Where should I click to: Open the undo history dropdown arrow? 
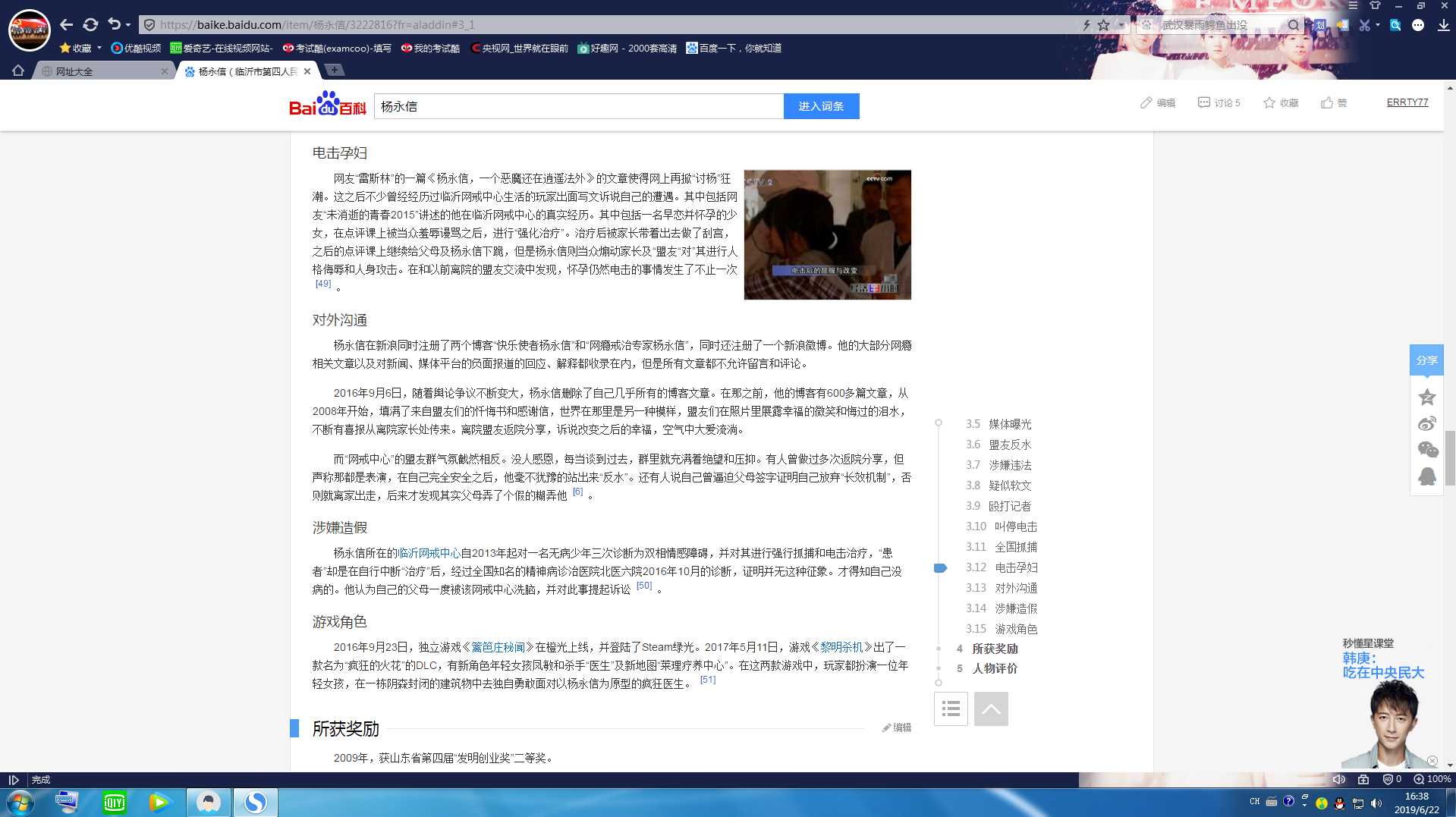click(128, 25)
